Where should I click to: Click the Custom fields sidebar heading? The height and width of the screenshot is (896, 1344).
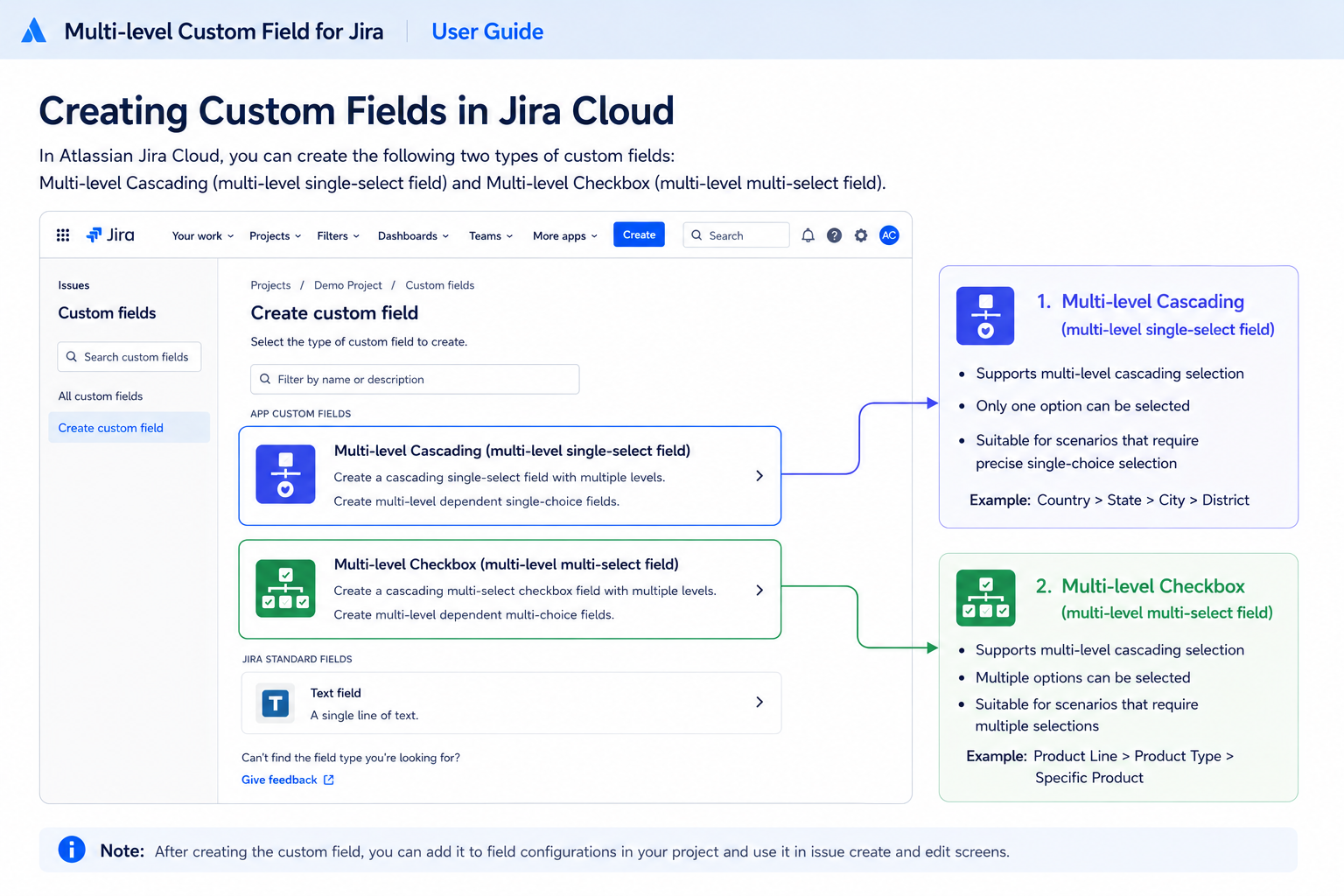pos(107,313)
